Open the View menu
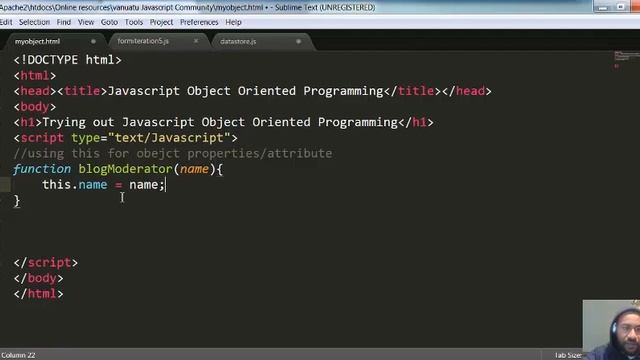 point(86,22)
